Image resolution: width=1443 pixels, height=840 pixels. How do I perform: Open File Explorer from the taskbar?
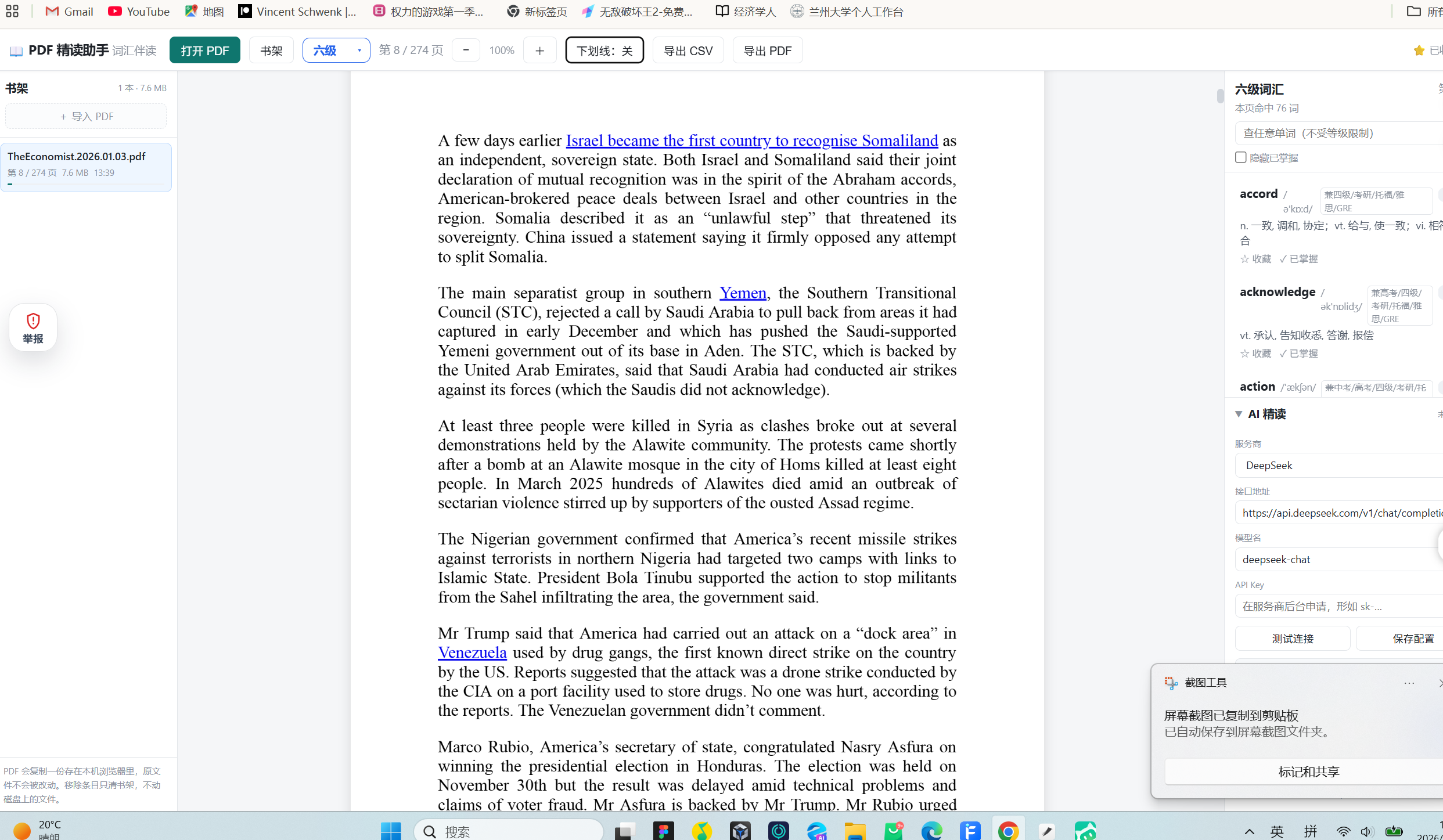[855, 831]
